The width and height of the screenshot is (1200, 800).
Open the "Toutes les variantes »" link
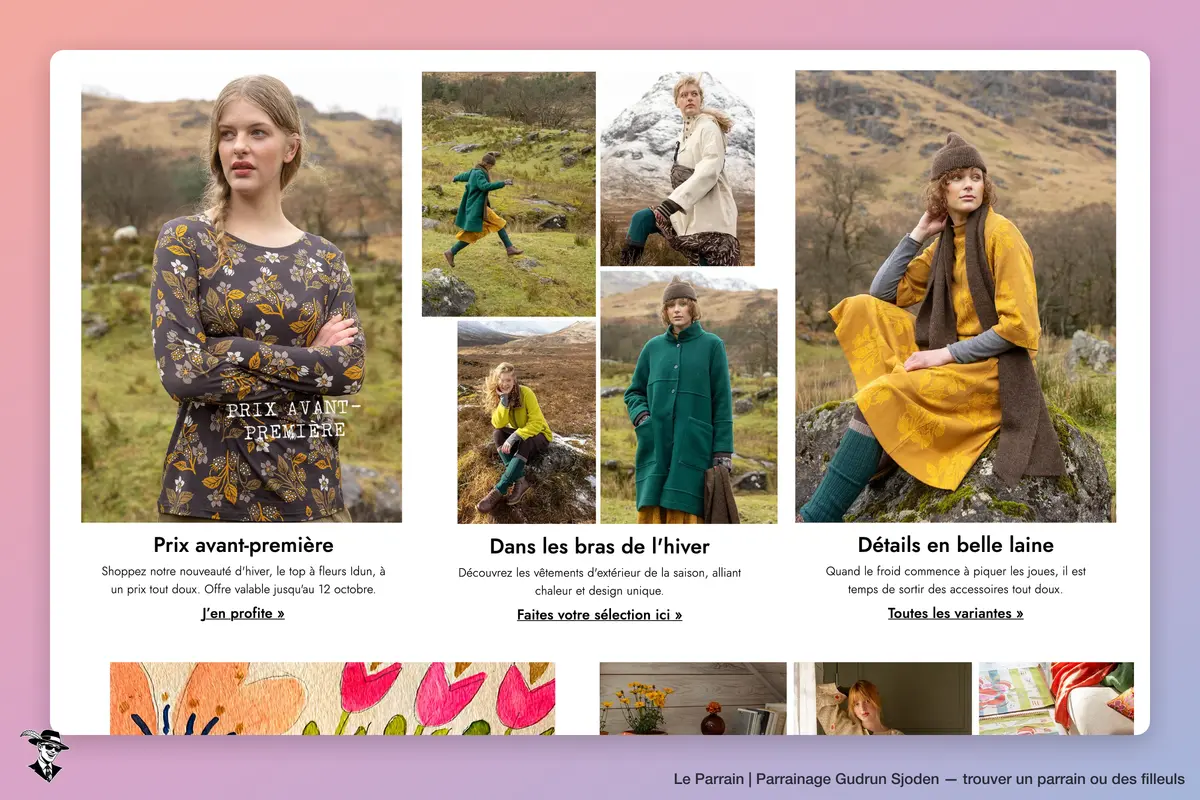955,613
